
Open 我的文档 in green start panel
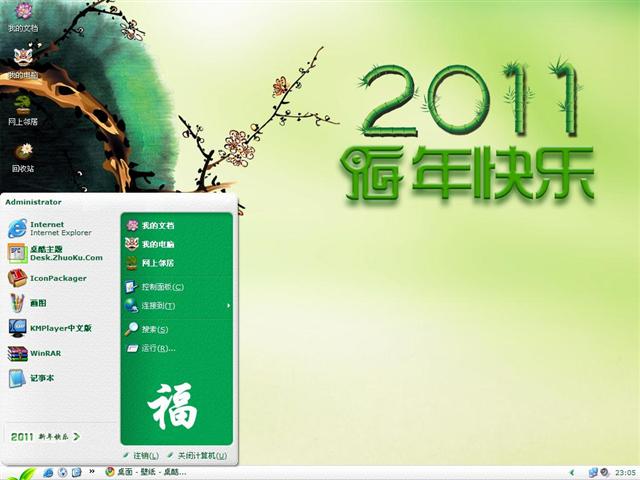click(x=150, y=225)
